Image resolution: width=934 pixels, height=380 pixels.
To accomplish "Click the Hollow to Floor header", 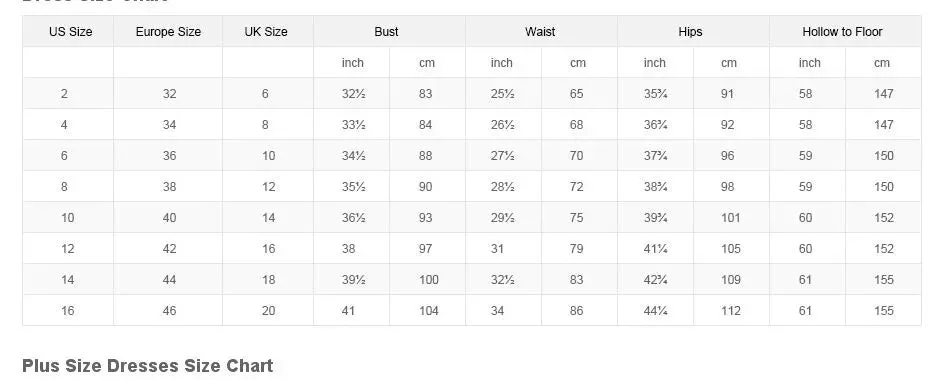I will (x=842, y=32).
